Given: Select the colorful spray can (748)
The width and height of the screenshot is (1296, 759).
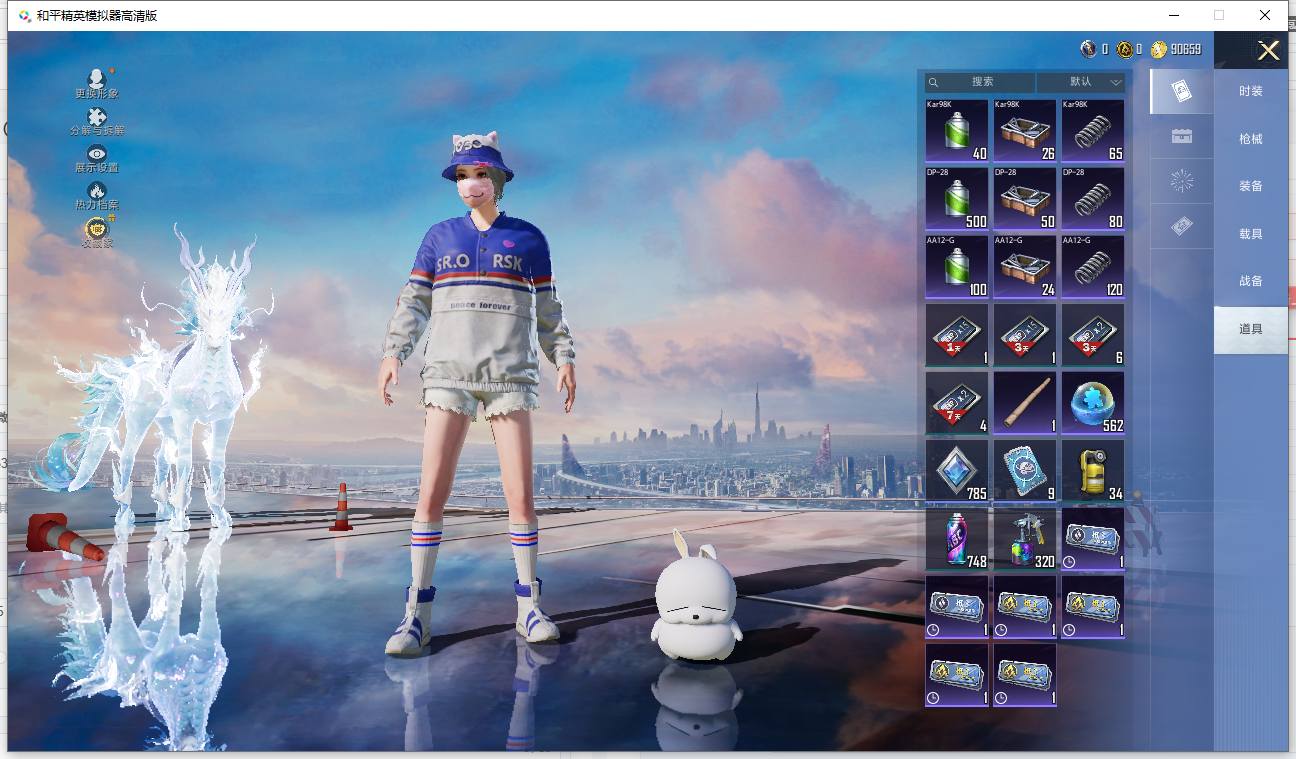Looking at the screenshot, I should 957,539.
